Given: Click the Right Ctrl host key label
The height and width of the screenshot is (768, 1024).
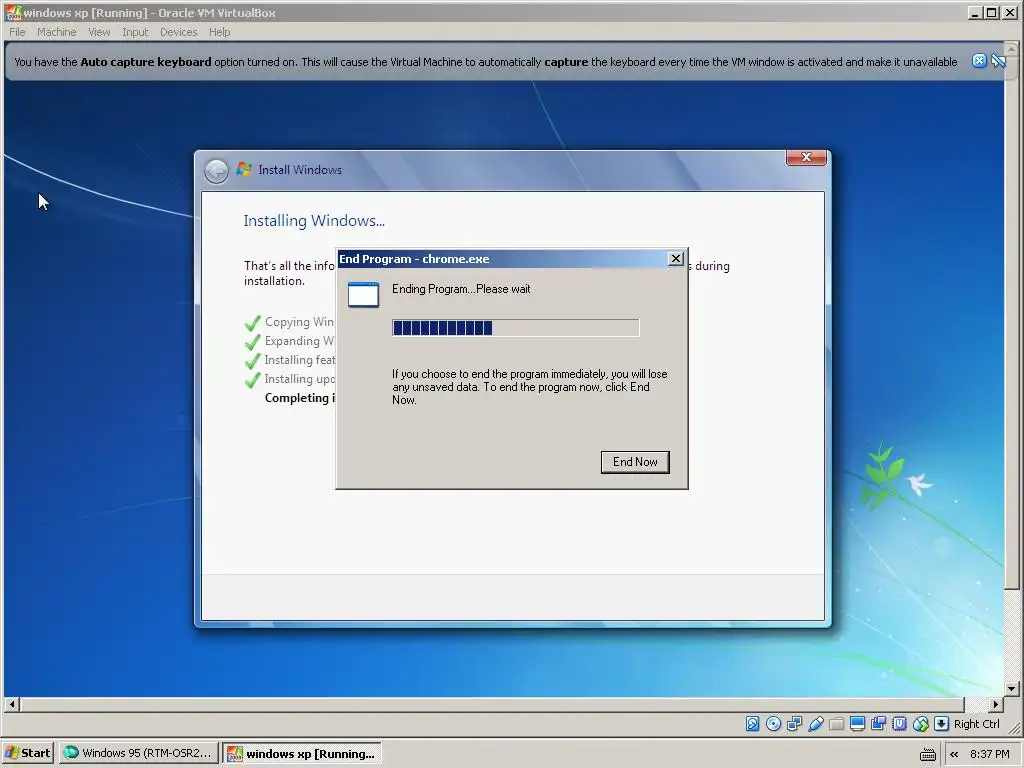Looking at the screenshot, I should pos(976,724).
